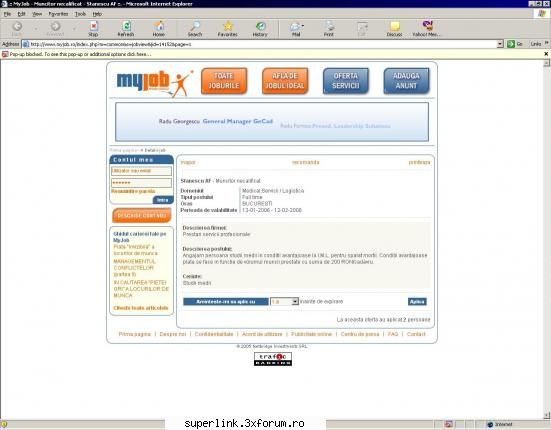Open the Favorites menu
This screenshot has width=551, height=430.
click(x=58, y=14)
